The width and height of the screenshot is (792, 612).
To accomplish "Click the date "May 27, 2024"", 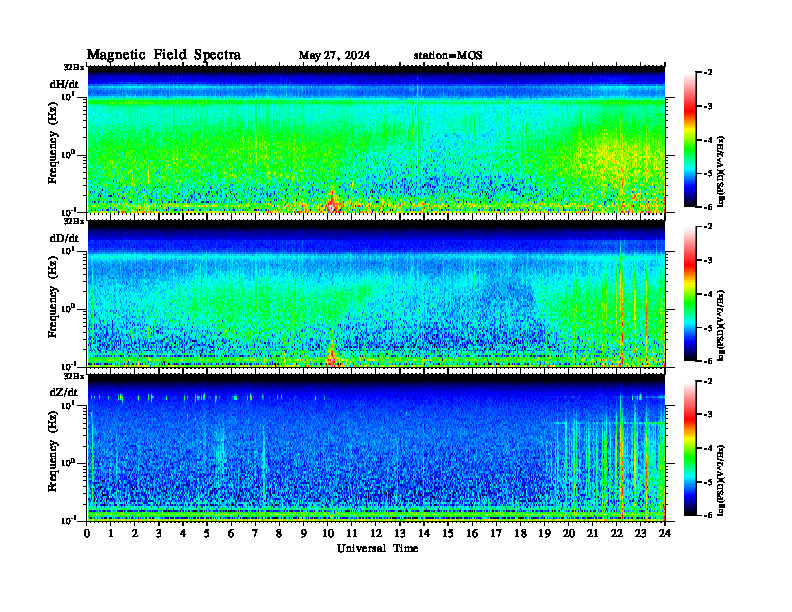I will [334, 55].
